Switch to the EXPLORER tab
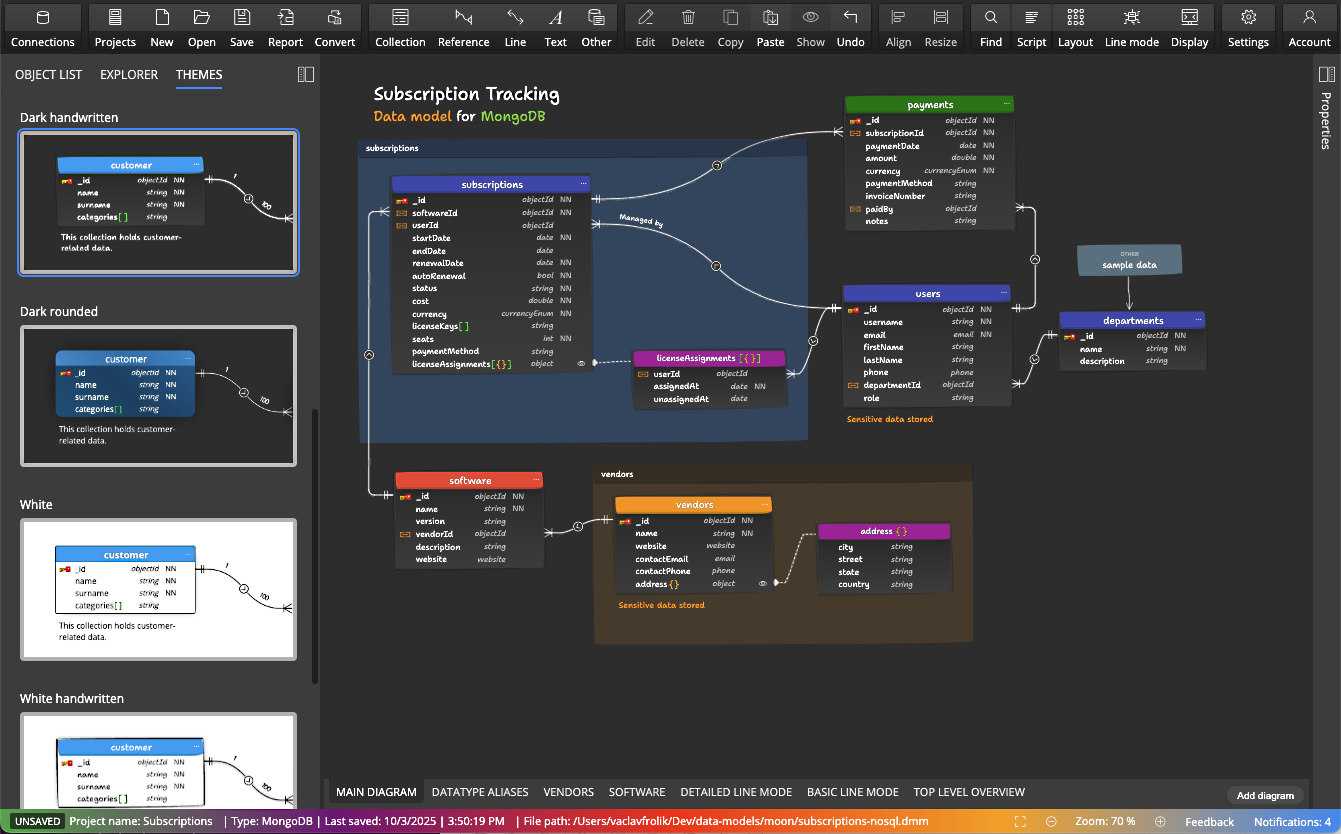This screenshot has height=834, width=1341. pos(129,75)
